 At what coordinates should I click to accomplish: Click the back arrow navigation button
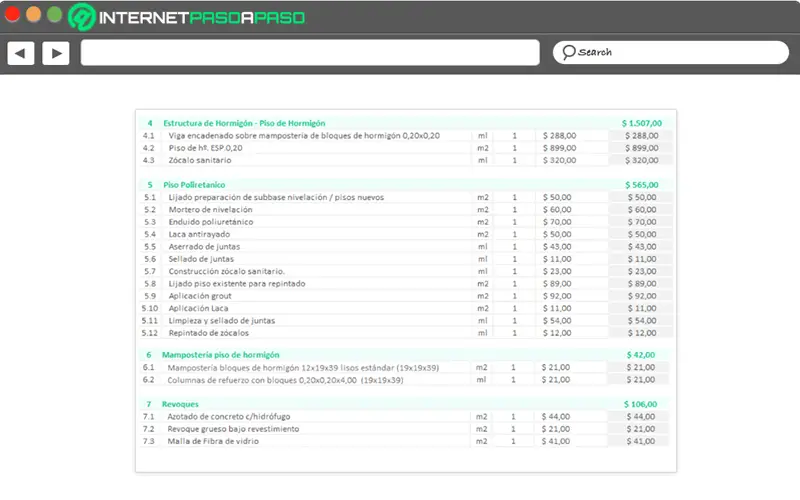21,53
